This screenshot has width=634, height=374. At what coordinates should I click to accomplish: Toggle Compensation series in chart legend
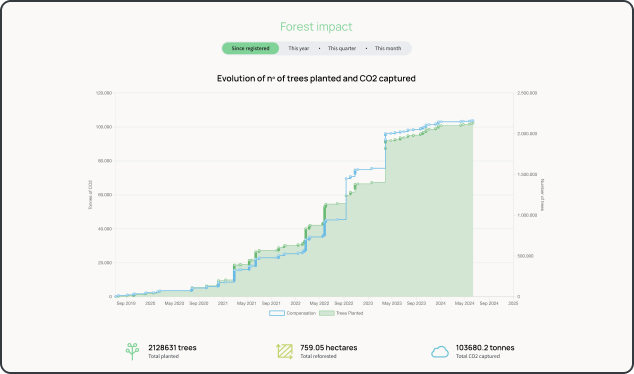292,313
